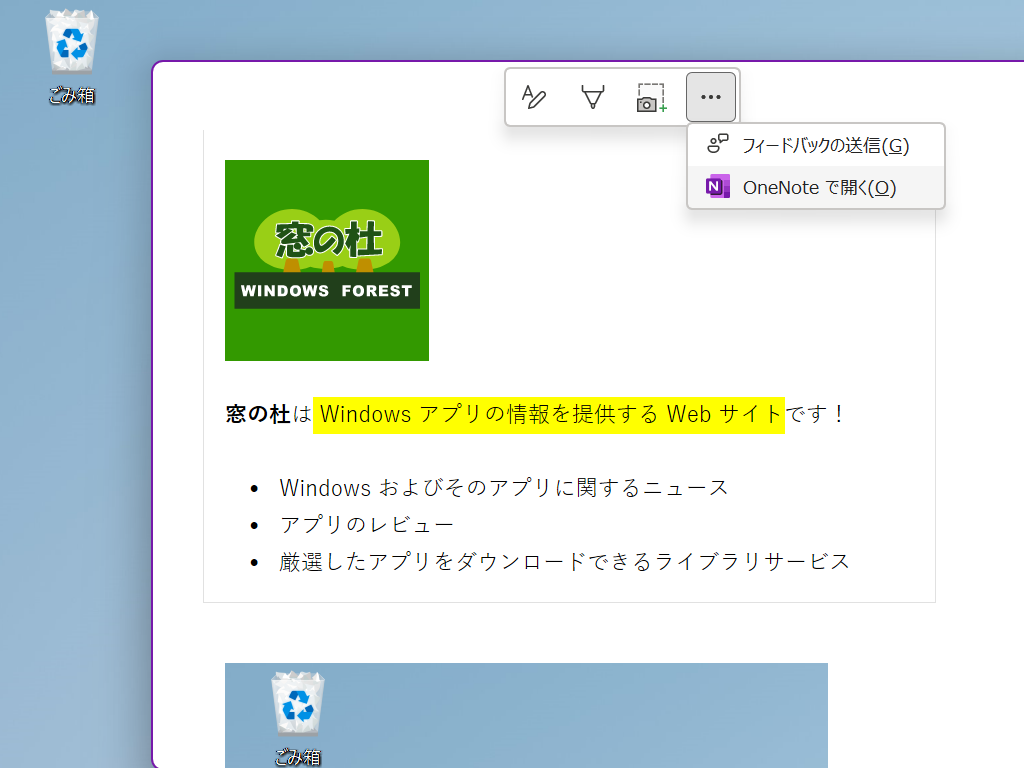Select the pen annotation tool
The width and height of the screenshot is (1024, 768).
[535, 97]
